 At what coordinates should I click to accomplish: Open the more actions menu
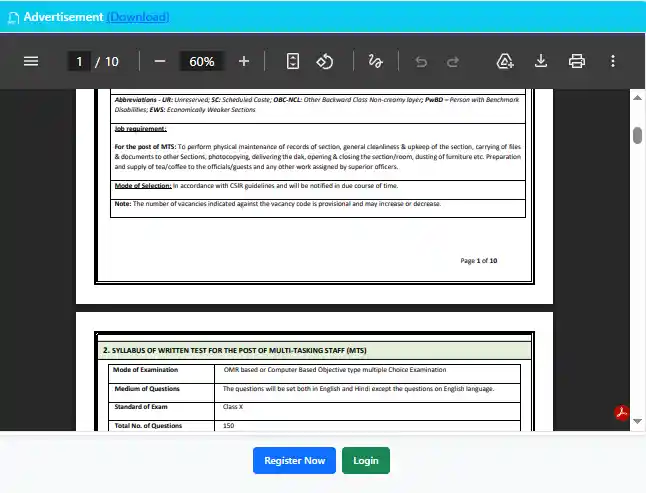coord(613,61)
